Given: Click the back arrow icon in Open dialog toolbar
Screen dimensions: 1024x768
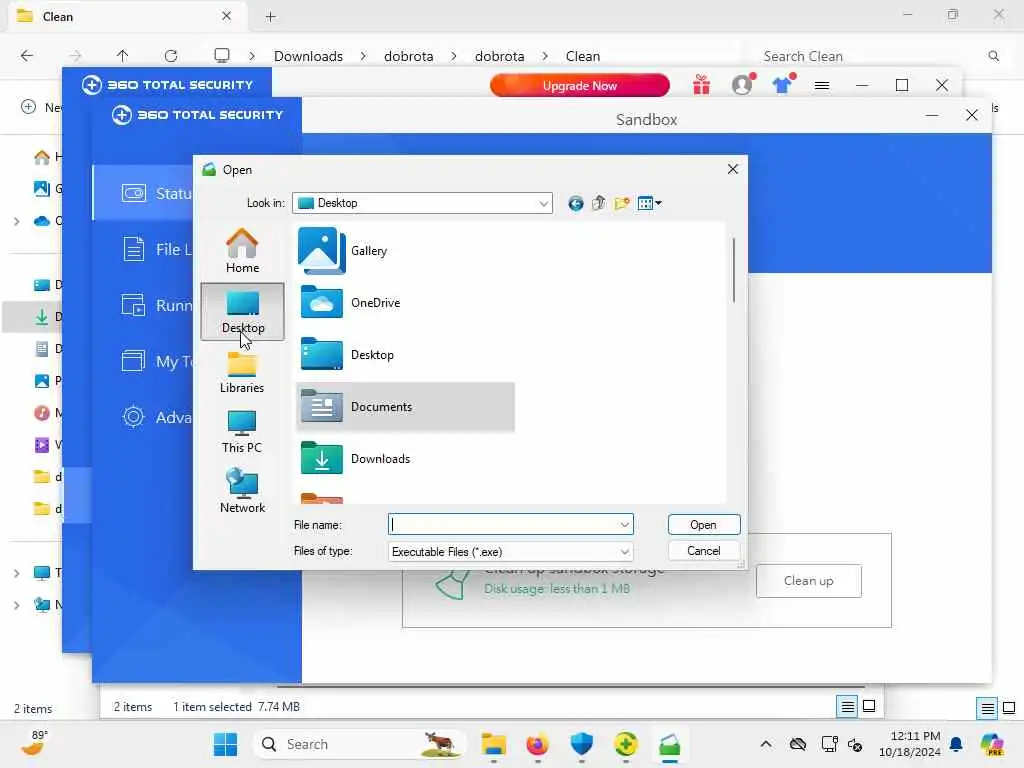Looking at the screenshot, I should point(575,204).
